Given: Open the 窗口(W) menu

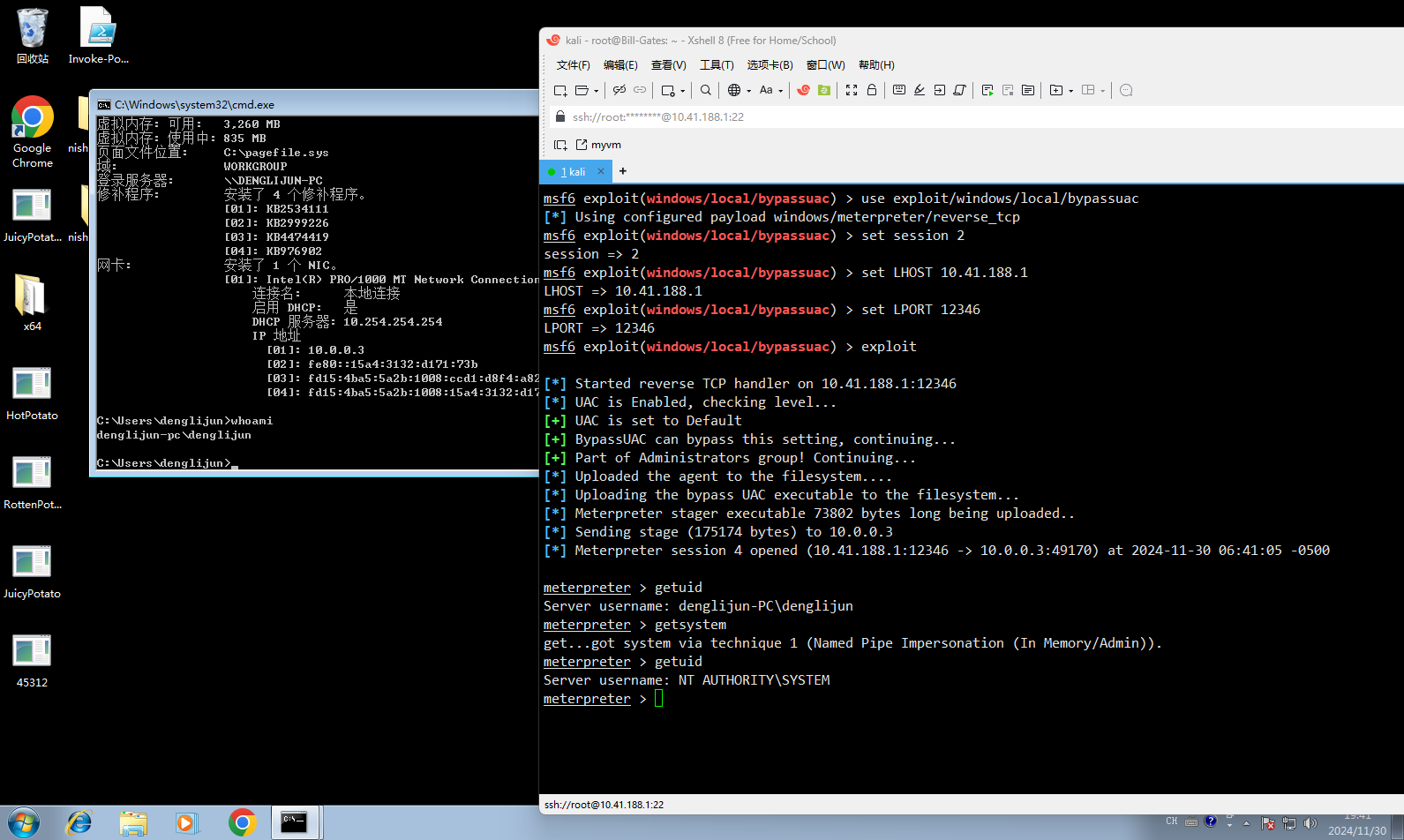Looking at the screenshot, I should click(825, 65).
